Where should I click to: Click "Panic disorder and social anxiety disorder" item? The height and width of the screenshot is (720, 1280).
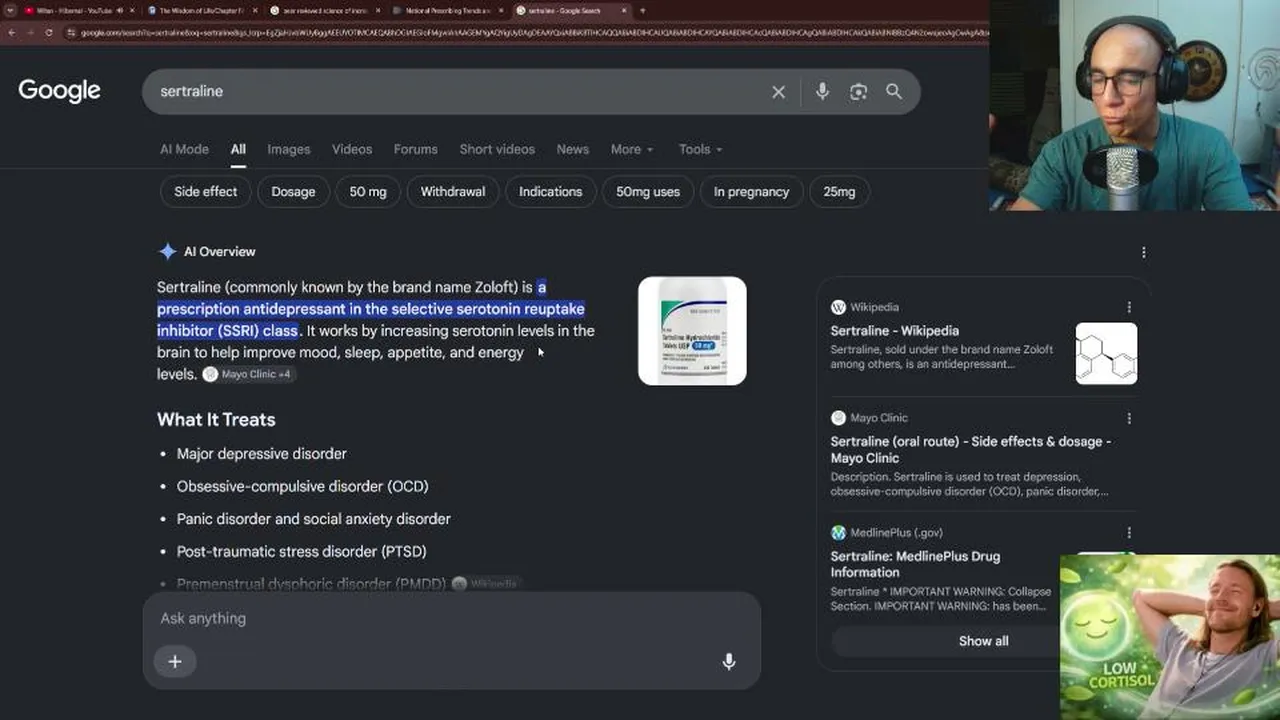tap(314, 519)
